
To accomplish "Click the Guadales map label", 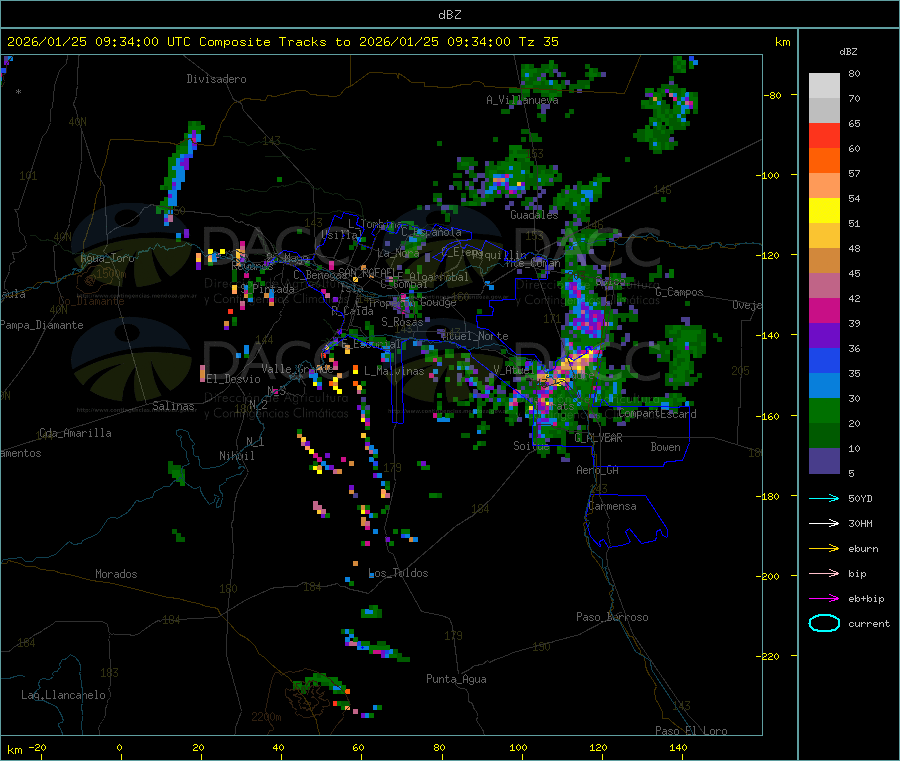I will pos(534,215).
